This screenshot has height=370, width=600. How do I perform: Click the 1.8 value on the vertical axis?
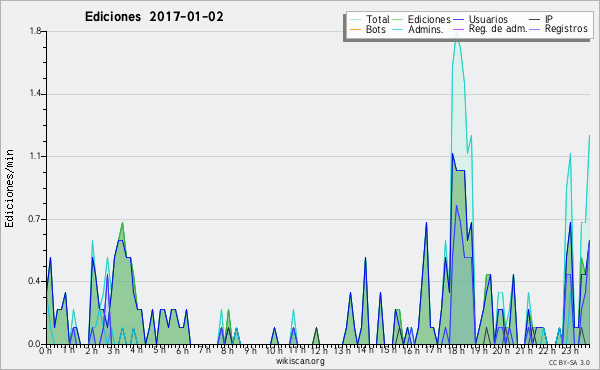coord(35,31)
